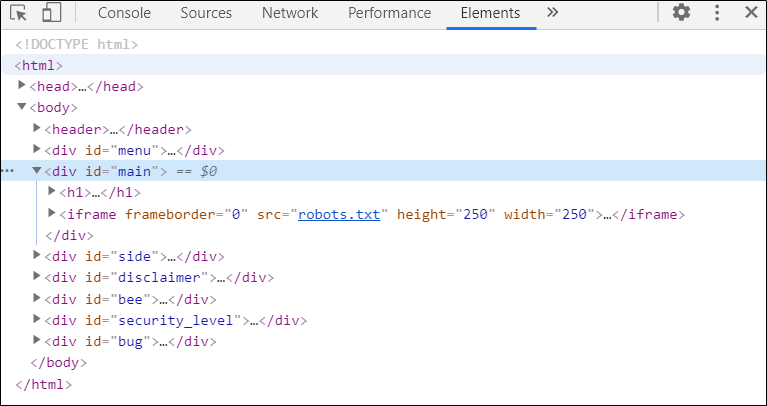The width and height of the screenshot is (767, 406).
Task: Follow the robots.txt link
Action: [339, 214]
